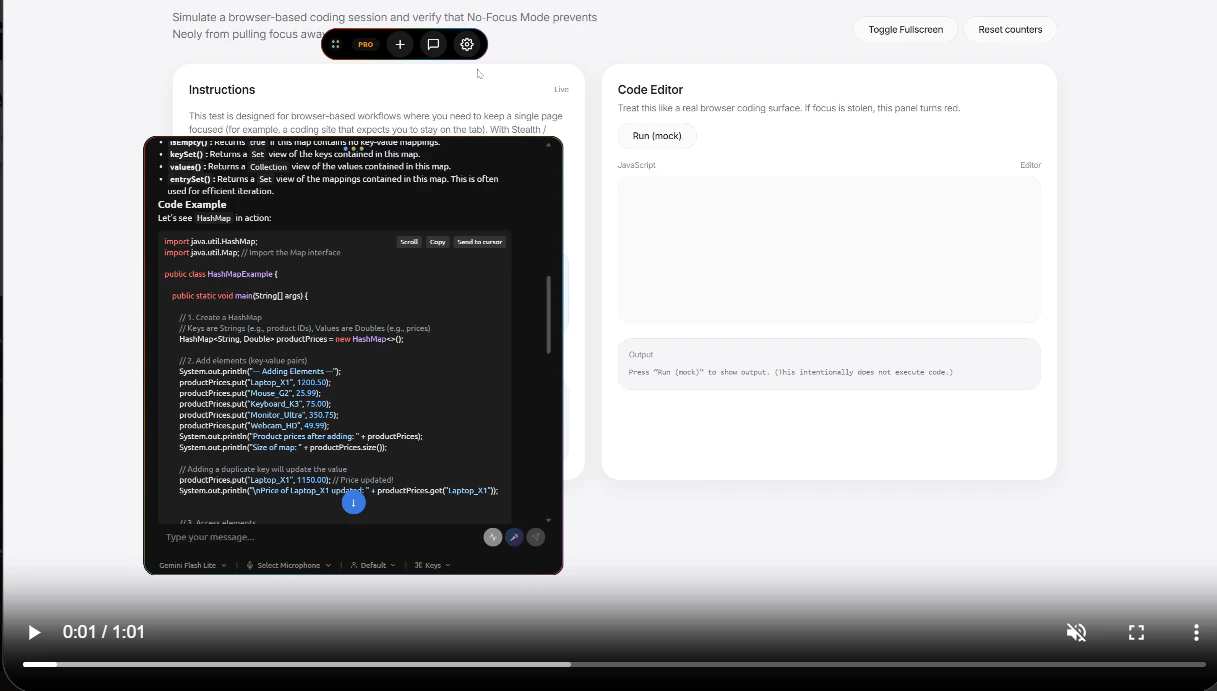Click the blue scroll-down arrow button

[353, 503]
